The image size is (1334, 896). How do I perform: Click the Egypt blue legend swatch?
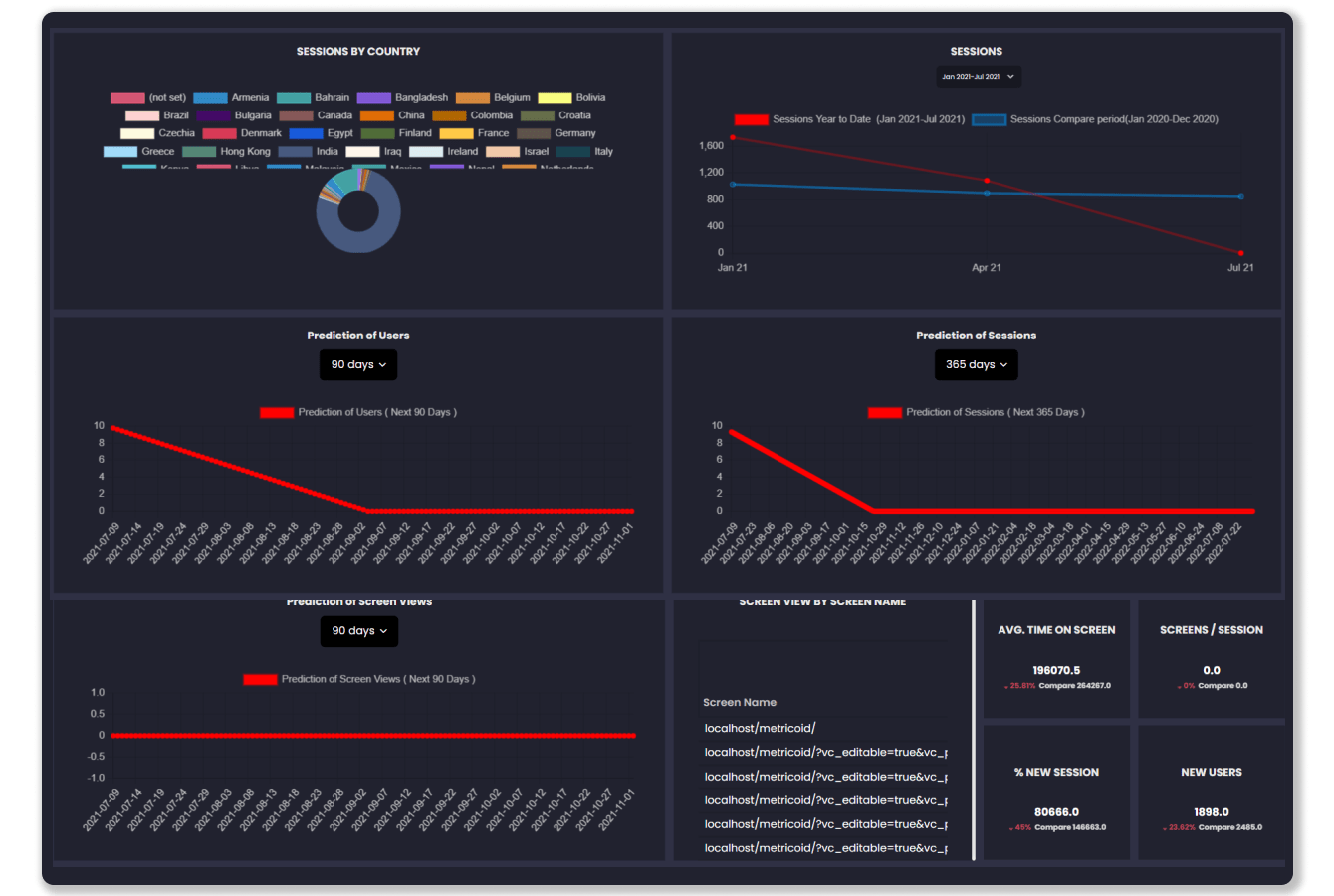pyautogui.click(x=306, y=133)
